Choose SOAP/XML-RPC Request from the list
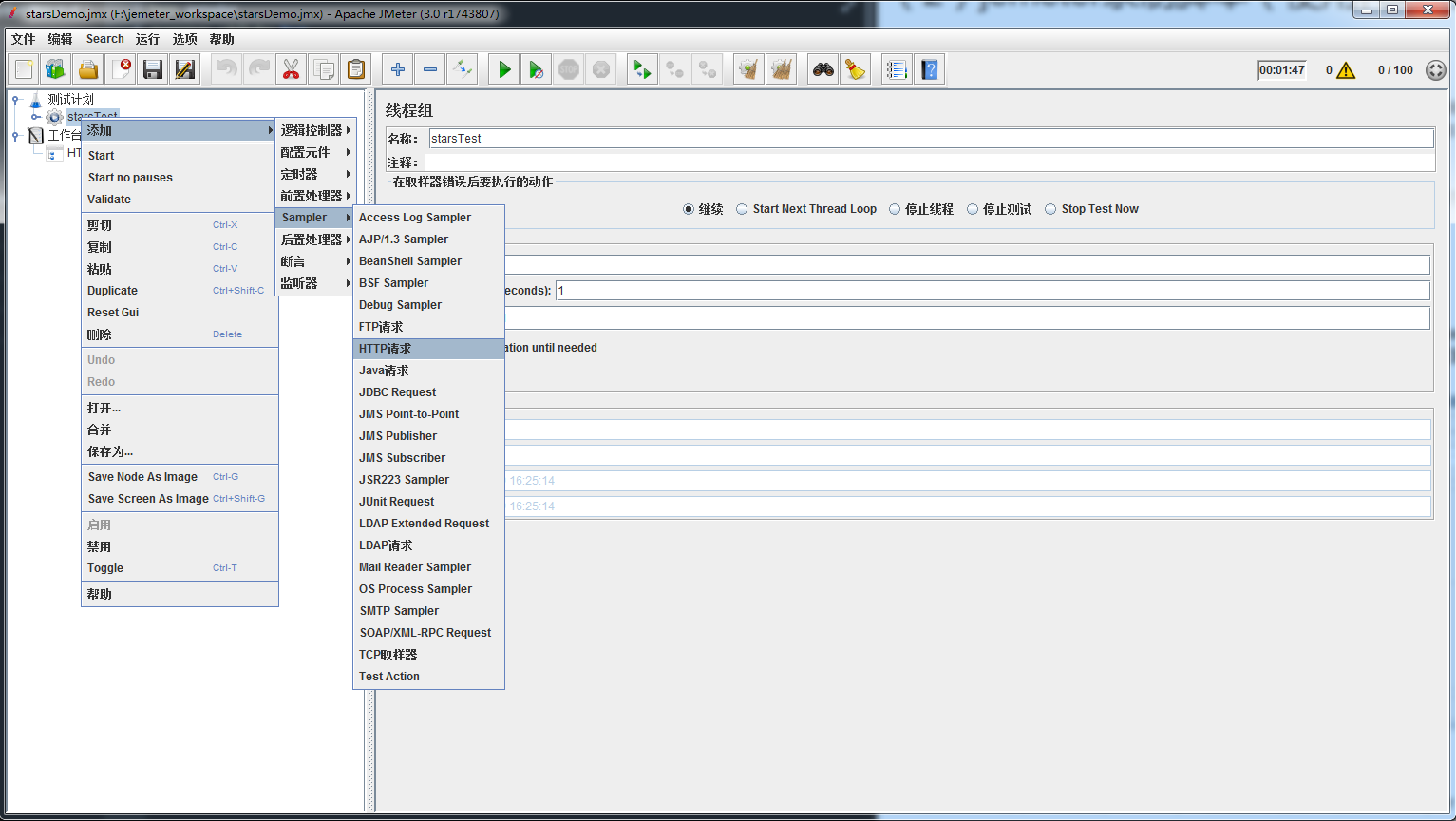Image resolution: width=1456 pixels, height=821 pixels. 428,633
